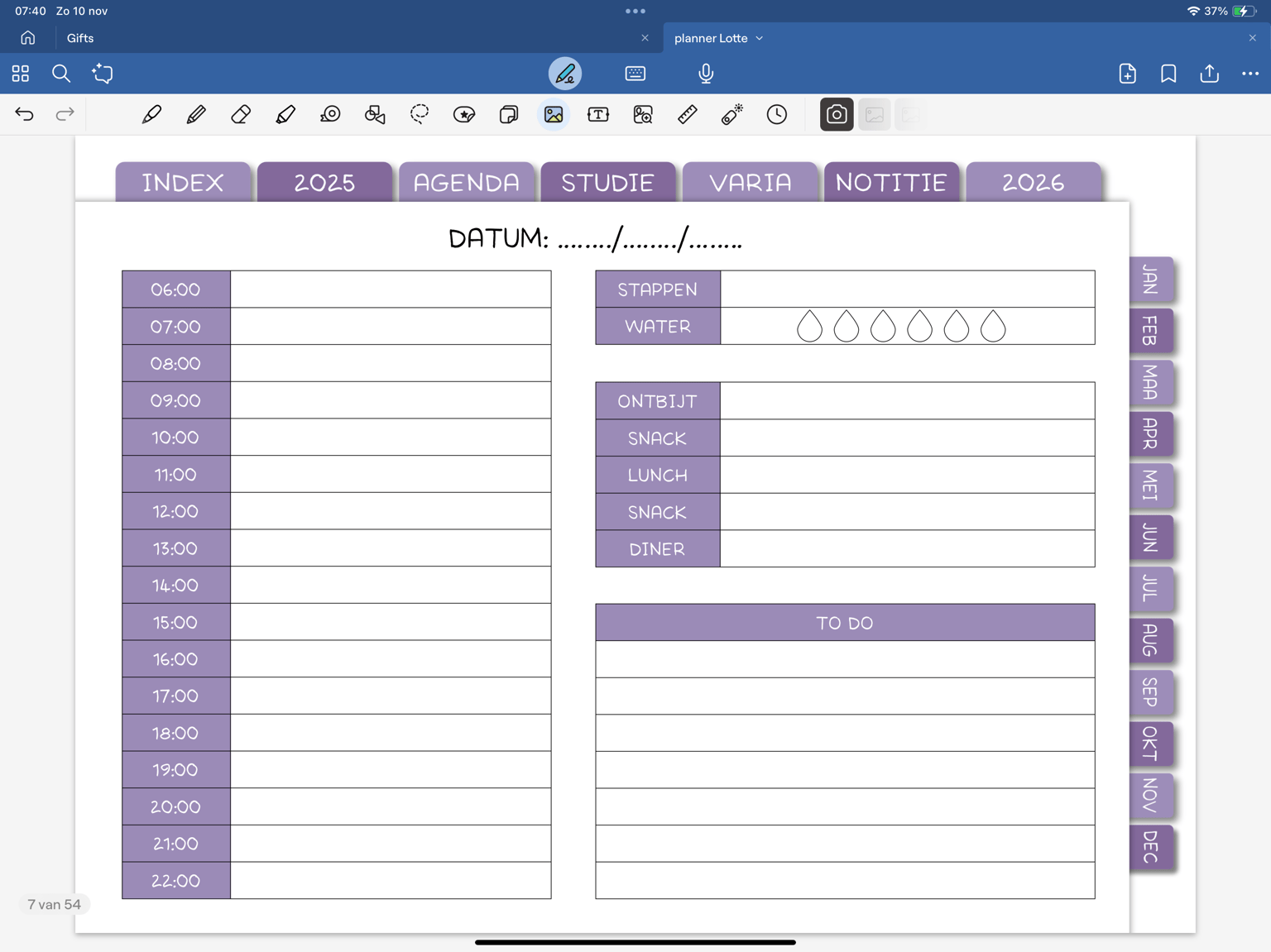Open the AGENDA planner tab
1271x952 pixels.
(x=467, y=182)
